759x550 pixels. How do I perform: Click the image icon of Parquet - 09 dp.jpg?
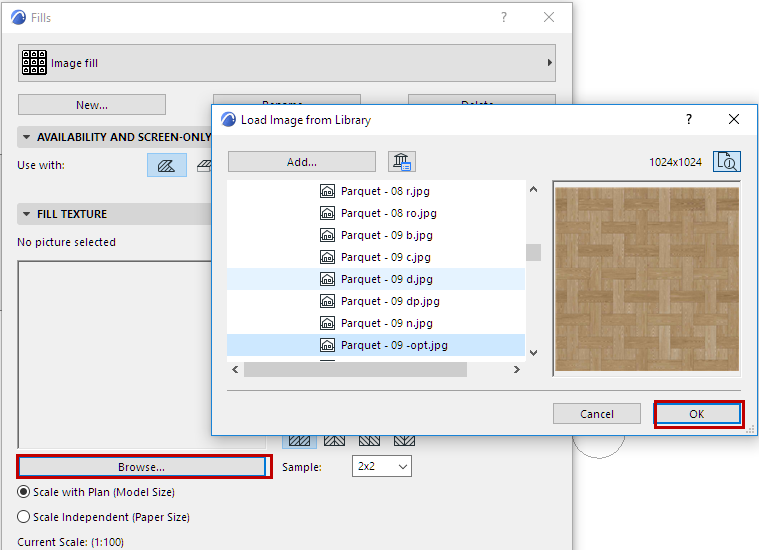pos(327,301)
